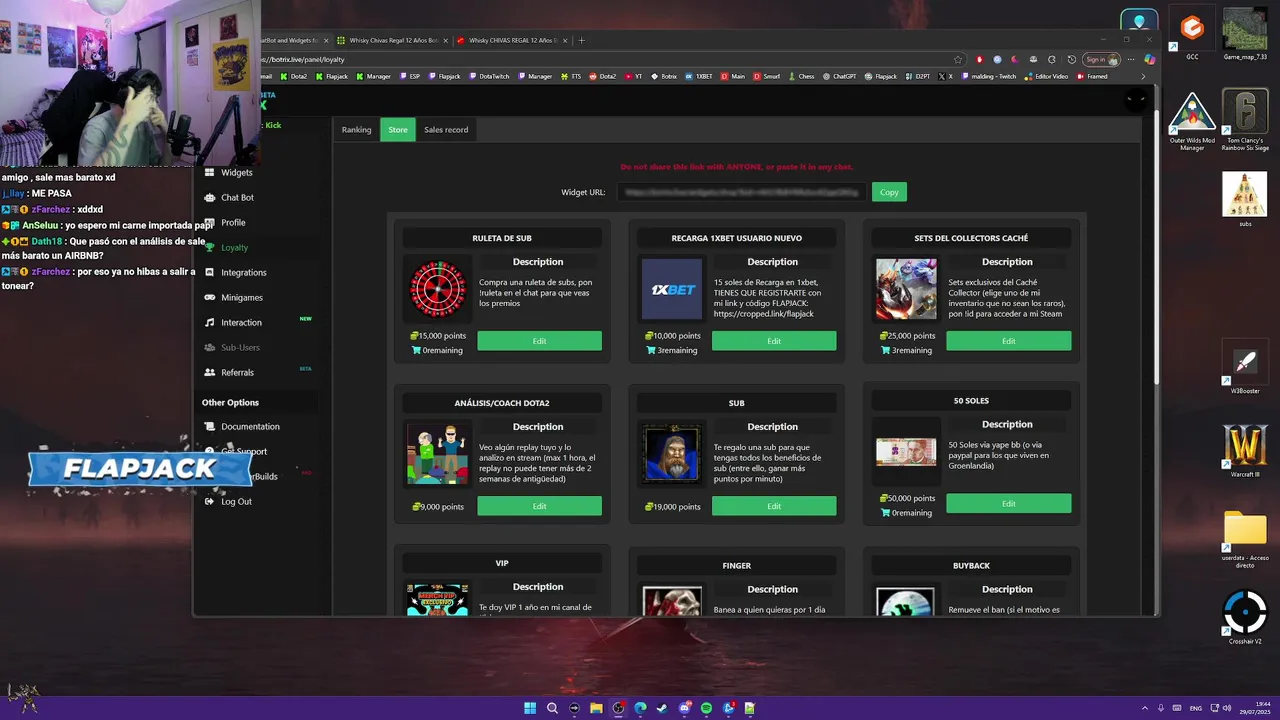Screen dimensions: 1280x720
Task: Click Copy next to Widget URL
Action: 889,192
